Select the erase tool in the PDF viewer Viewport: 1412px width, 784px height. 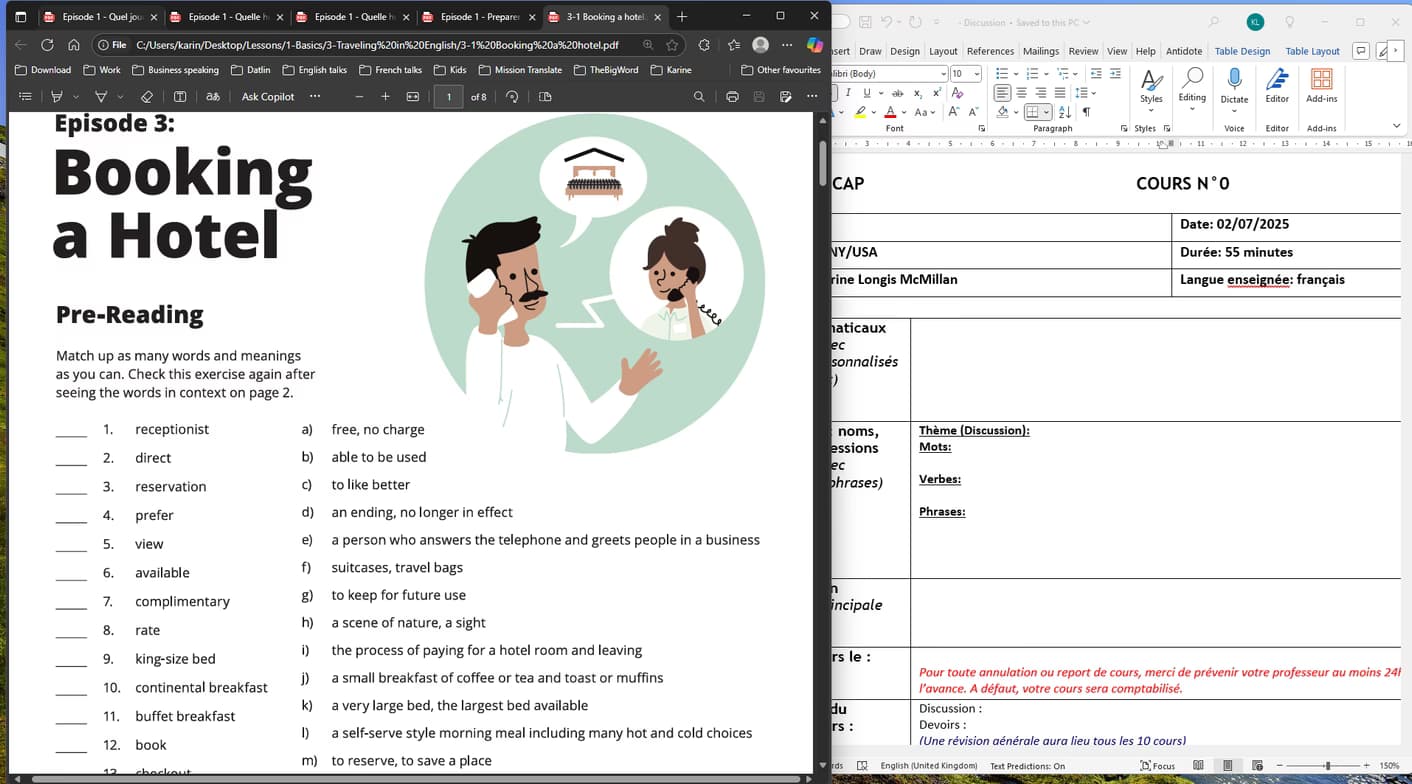coord(147,96)
